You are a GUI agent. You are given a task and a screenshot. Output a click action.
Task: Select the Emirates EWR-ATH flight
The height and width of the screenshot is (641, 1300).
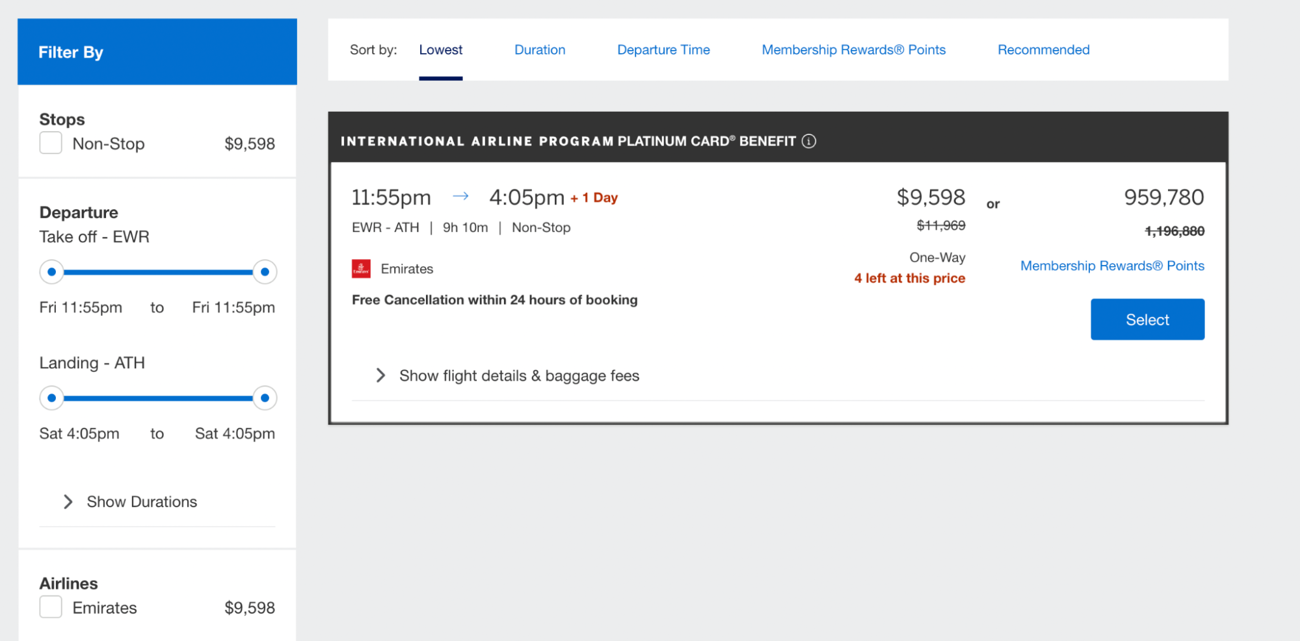tap(1147, 320)
